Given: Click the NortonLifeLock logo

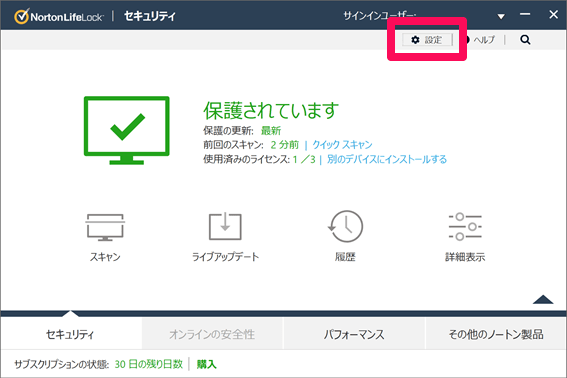Looking at the screenshot, I should [x=59, y=17].
